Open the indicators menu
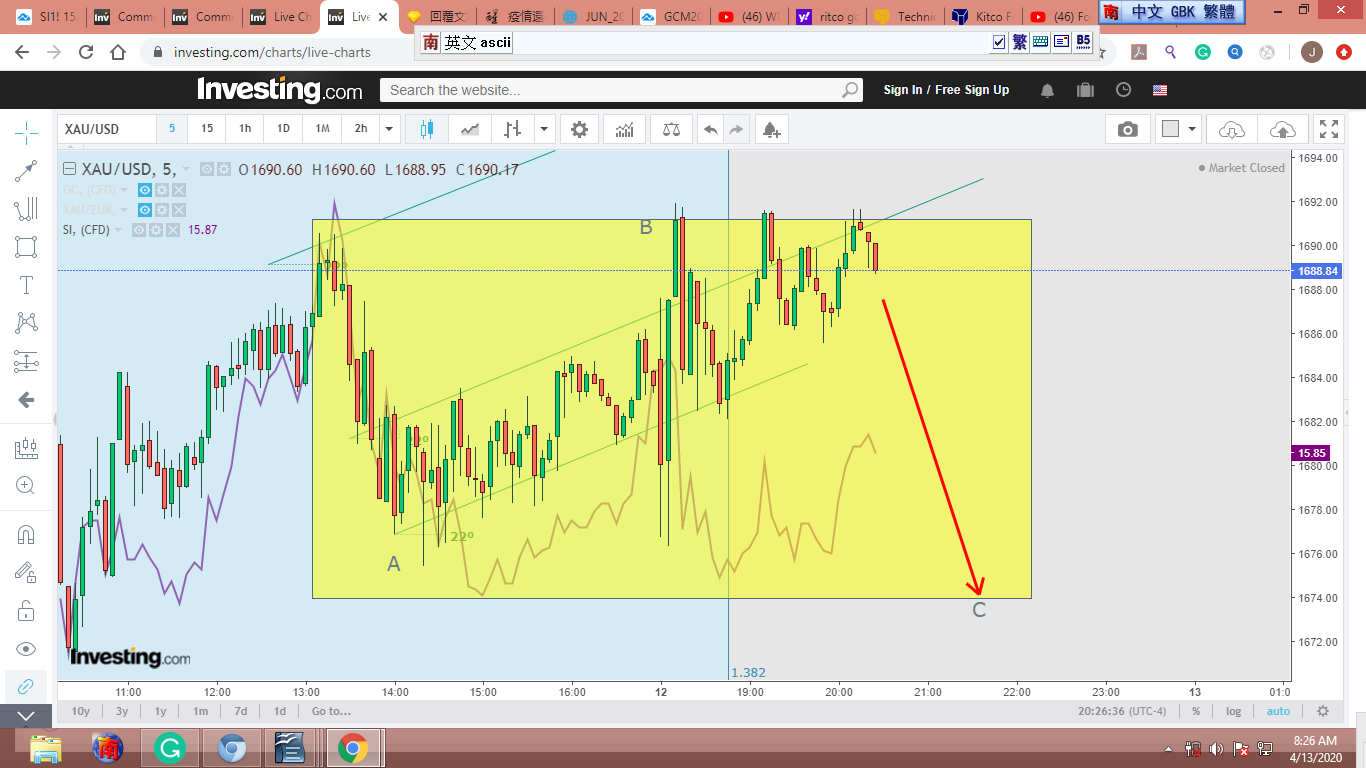The height and width of the screenshot is (768, 1366). [x=624, y=129]
